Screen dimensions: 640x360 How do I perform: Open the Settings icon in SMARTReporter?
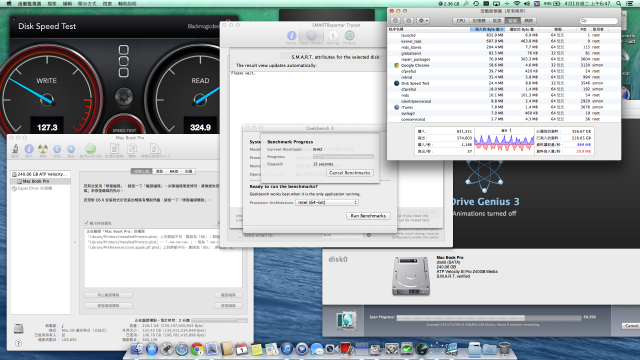coord(333,37)
